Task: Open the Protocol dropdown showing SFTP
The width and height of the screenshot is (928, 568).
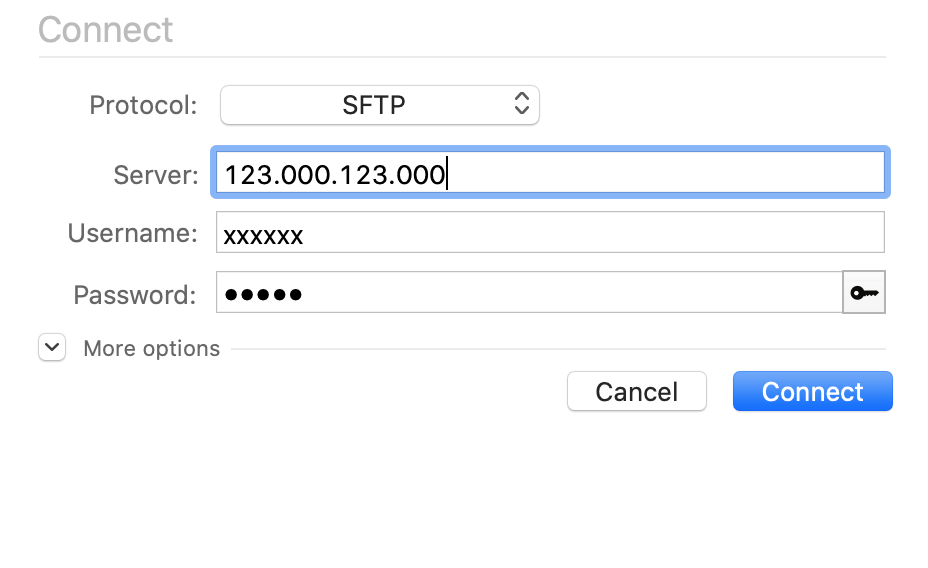Action: (x=379, y=105)
